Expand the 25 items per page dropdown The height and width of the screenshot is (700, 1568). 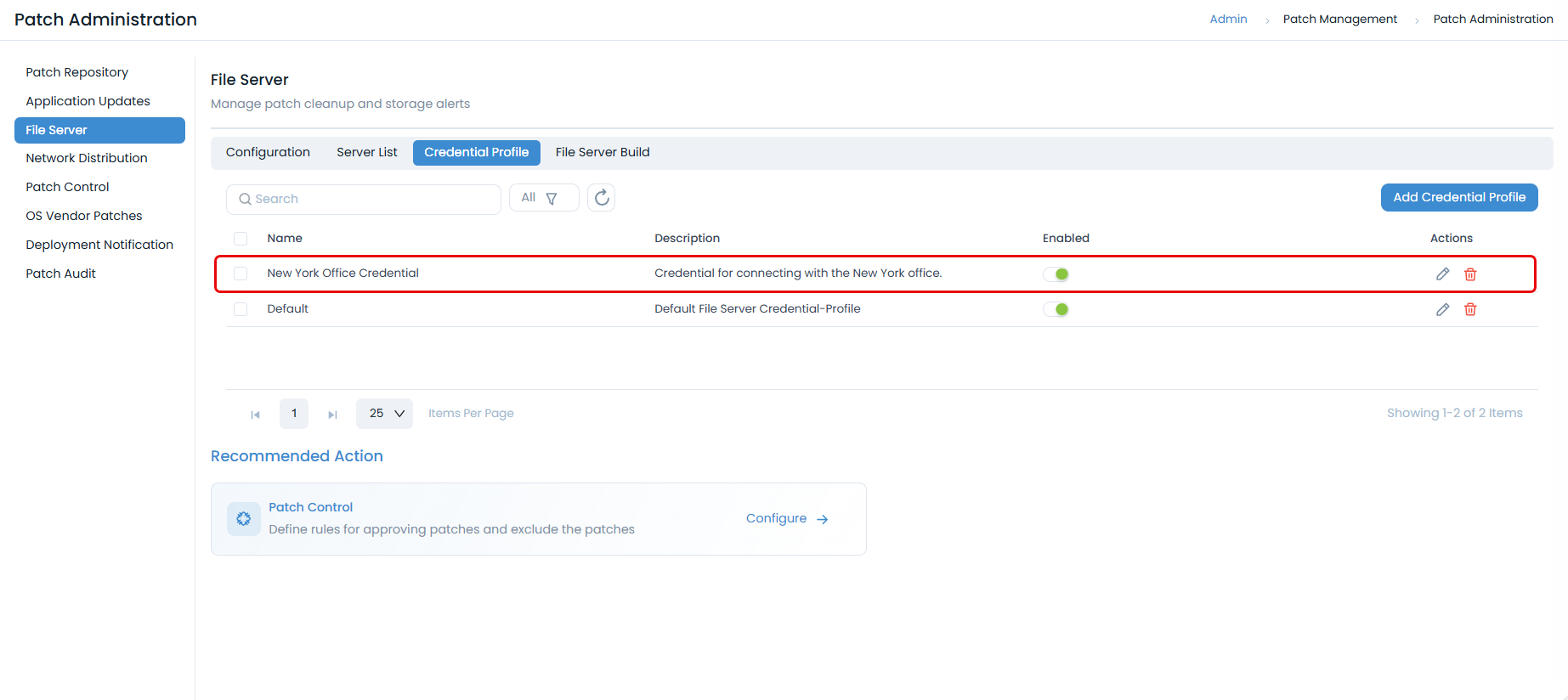[385, 414]
